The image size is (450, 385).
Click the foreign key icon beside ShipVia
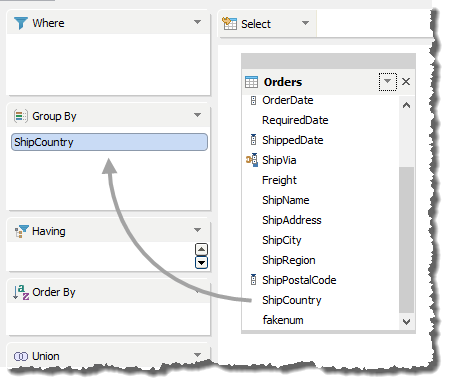pyautogui.click(x=252, y=160)
